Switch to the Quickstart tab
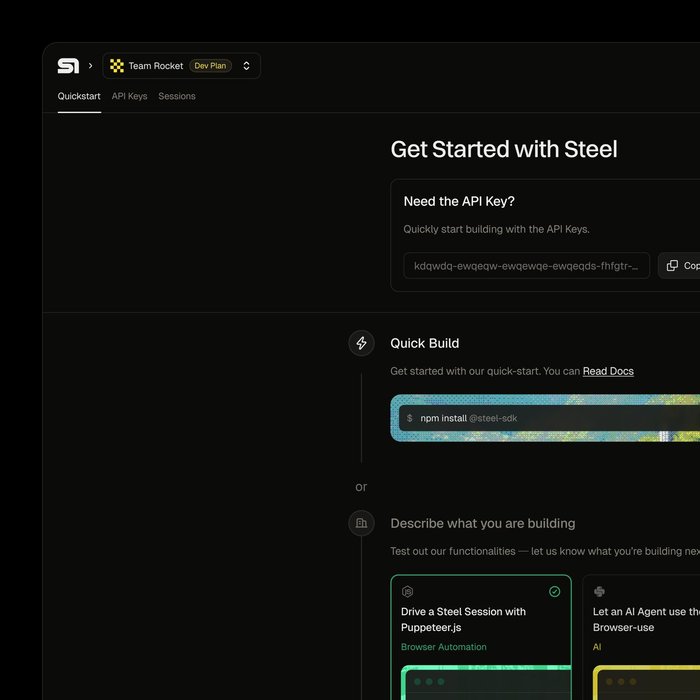Image resolution: width=700 pixels, height=700 pixels. [79, 96]
